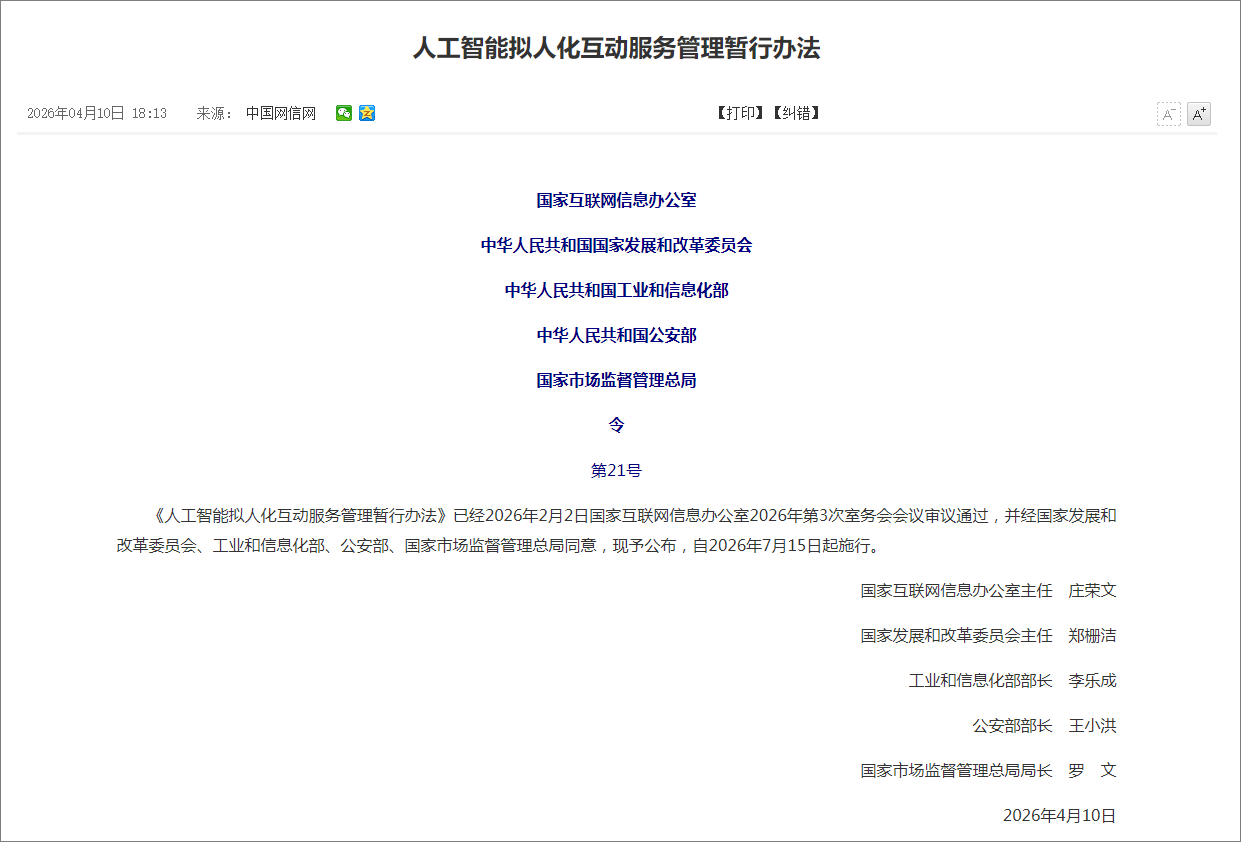Click the heading 中华人民共和国公安部
The height and width of the screenshot is (842, 1241).
pyautogui.click(x=617, y=335)
